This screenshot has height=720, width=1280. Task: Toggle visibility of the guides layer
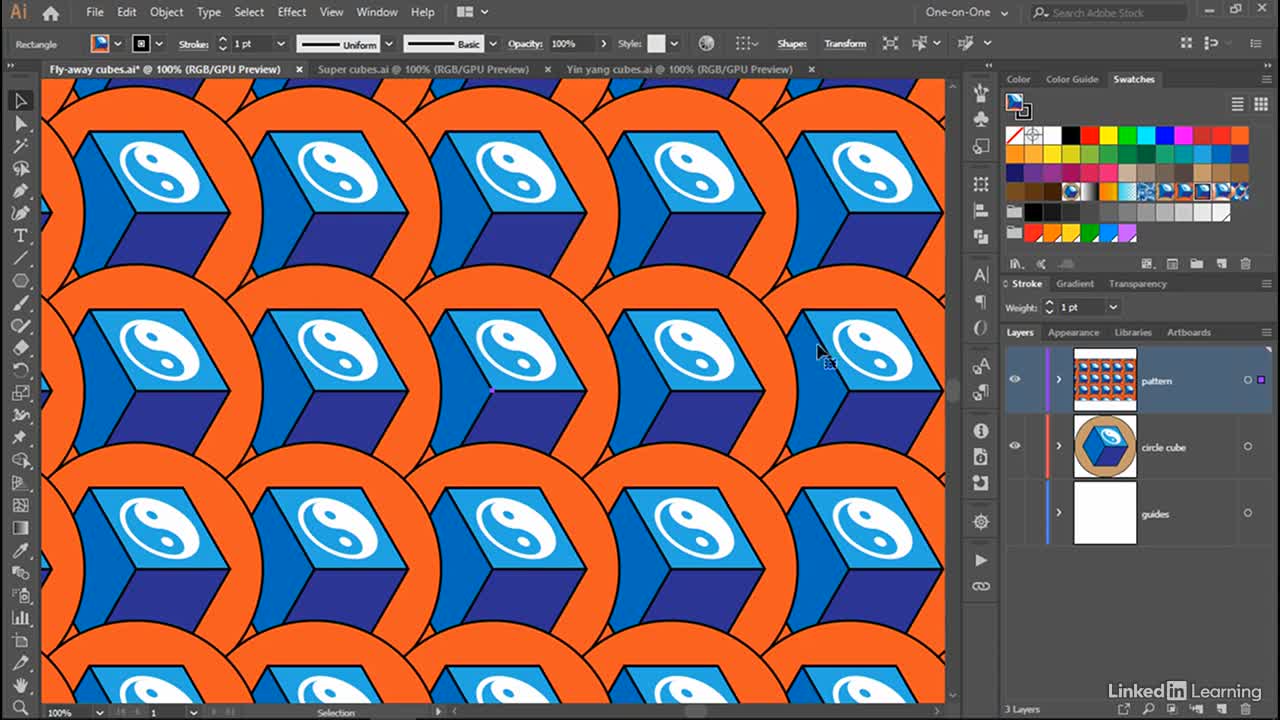coord(1015,513)
